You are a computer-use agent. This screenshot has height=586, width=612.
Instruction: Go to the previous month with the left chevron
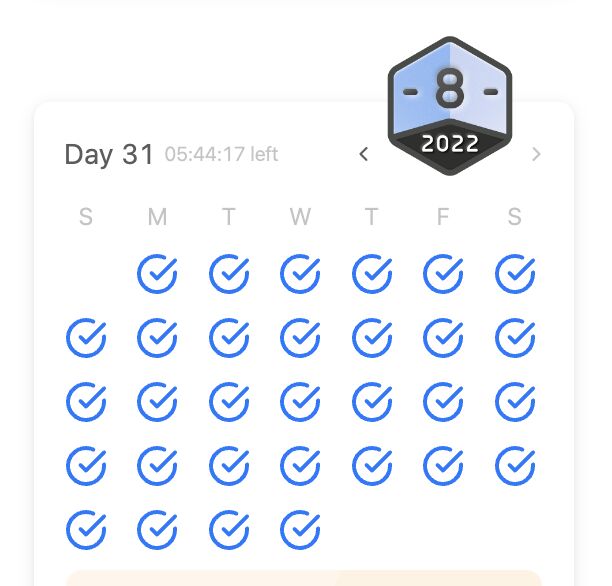363,154
